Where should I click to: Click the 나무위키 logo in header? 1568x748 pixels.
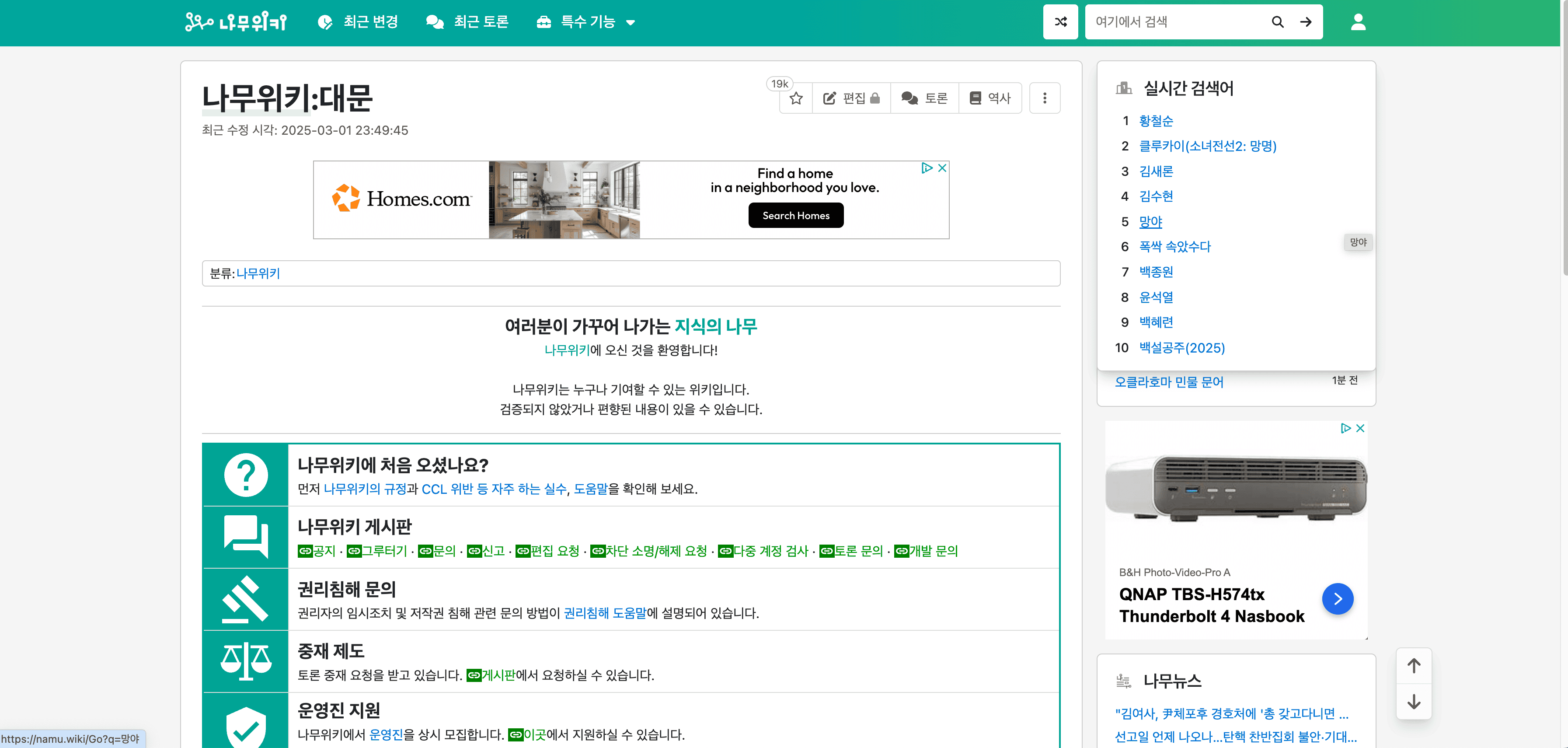[236, 22]
